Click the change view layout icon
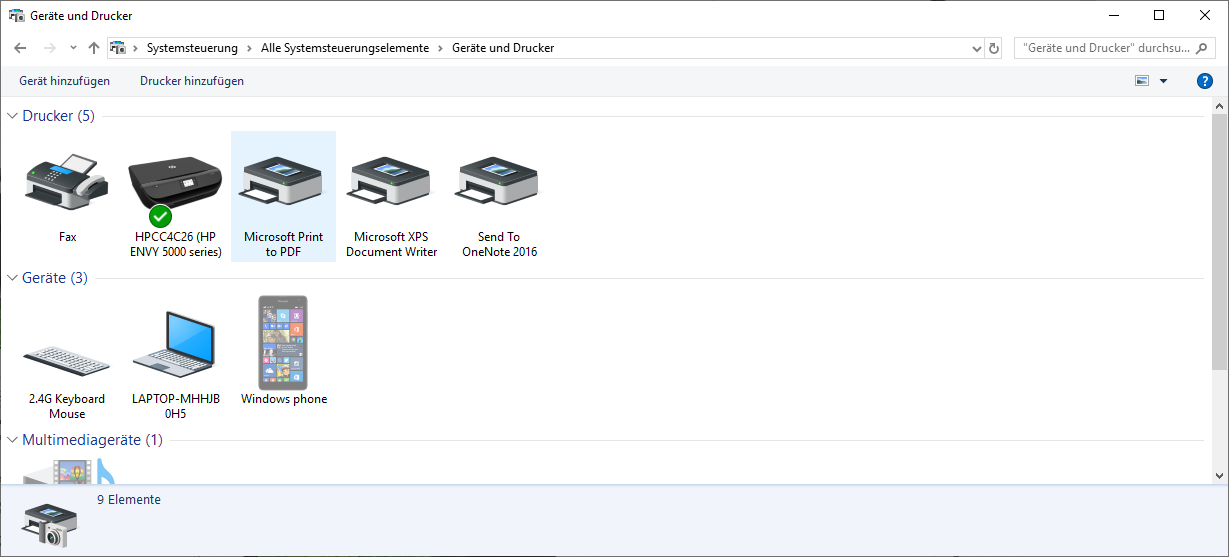 pyautogui.click(x=1142, y=81)
